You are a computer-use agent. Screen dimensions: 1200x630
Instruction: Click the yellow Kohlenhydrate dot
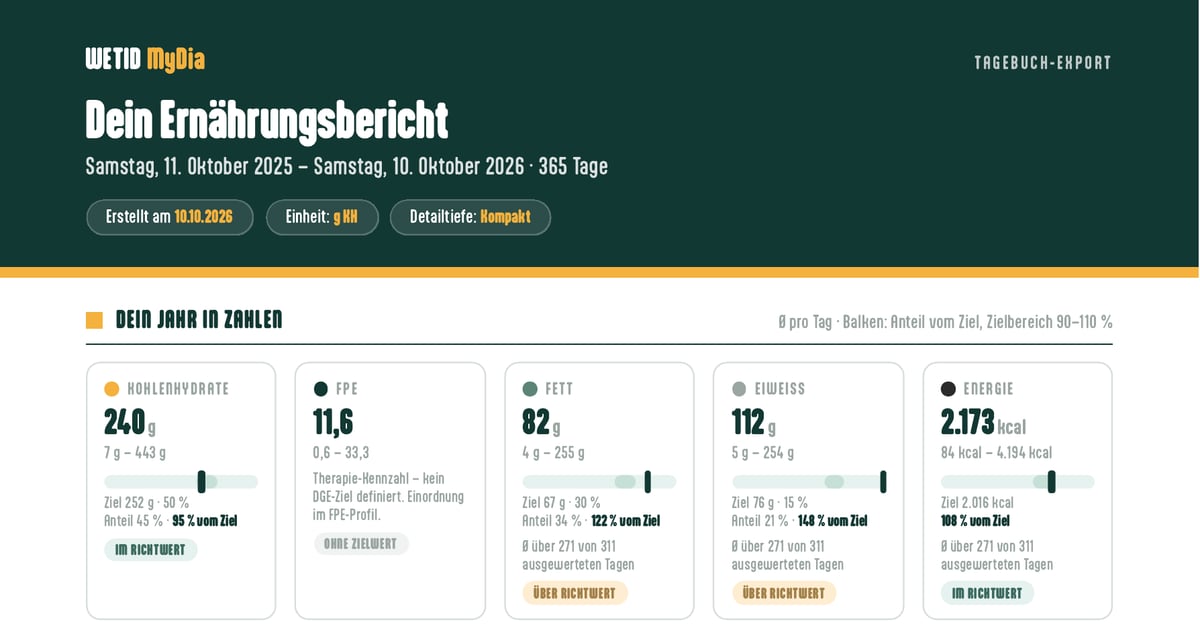(x=112, y=389)
